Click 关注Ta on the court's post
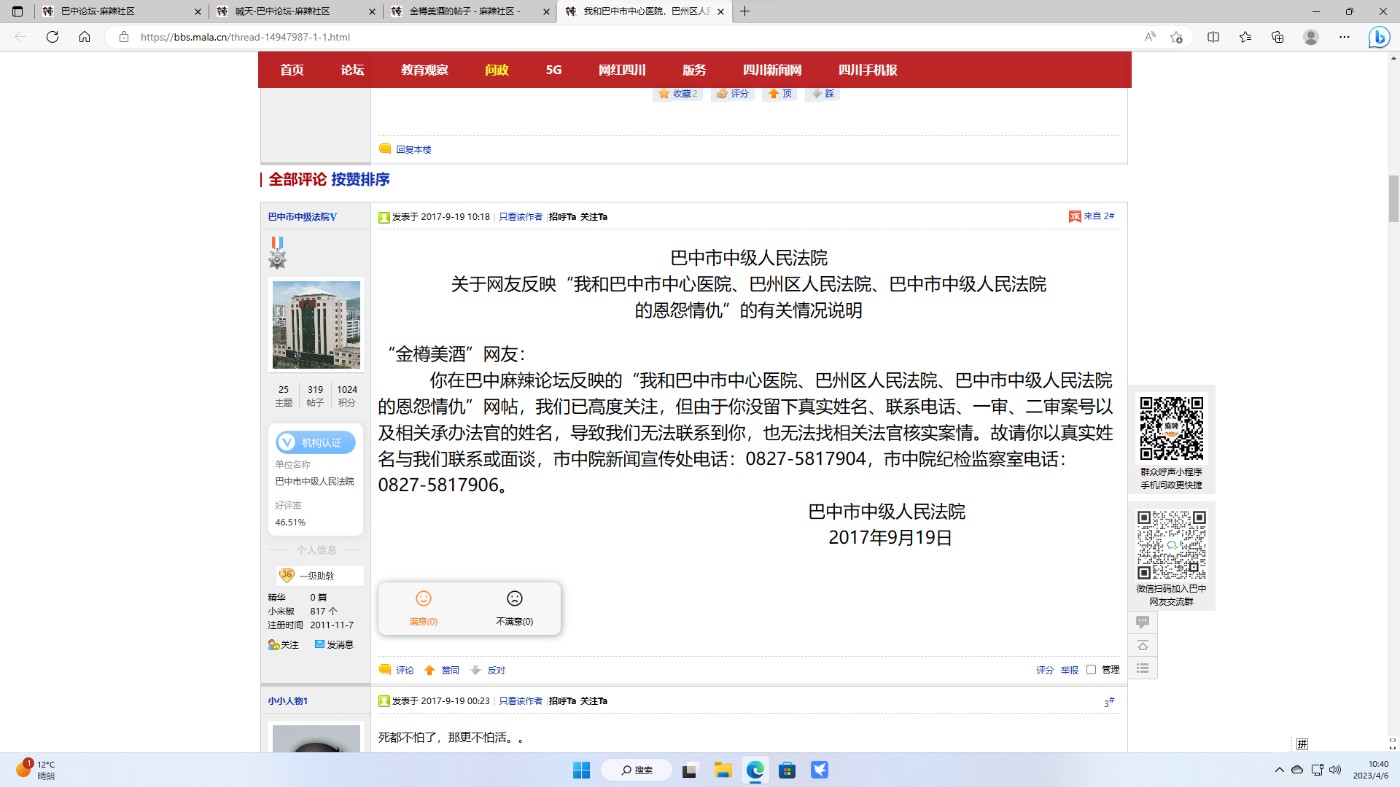 coord(594,217)
